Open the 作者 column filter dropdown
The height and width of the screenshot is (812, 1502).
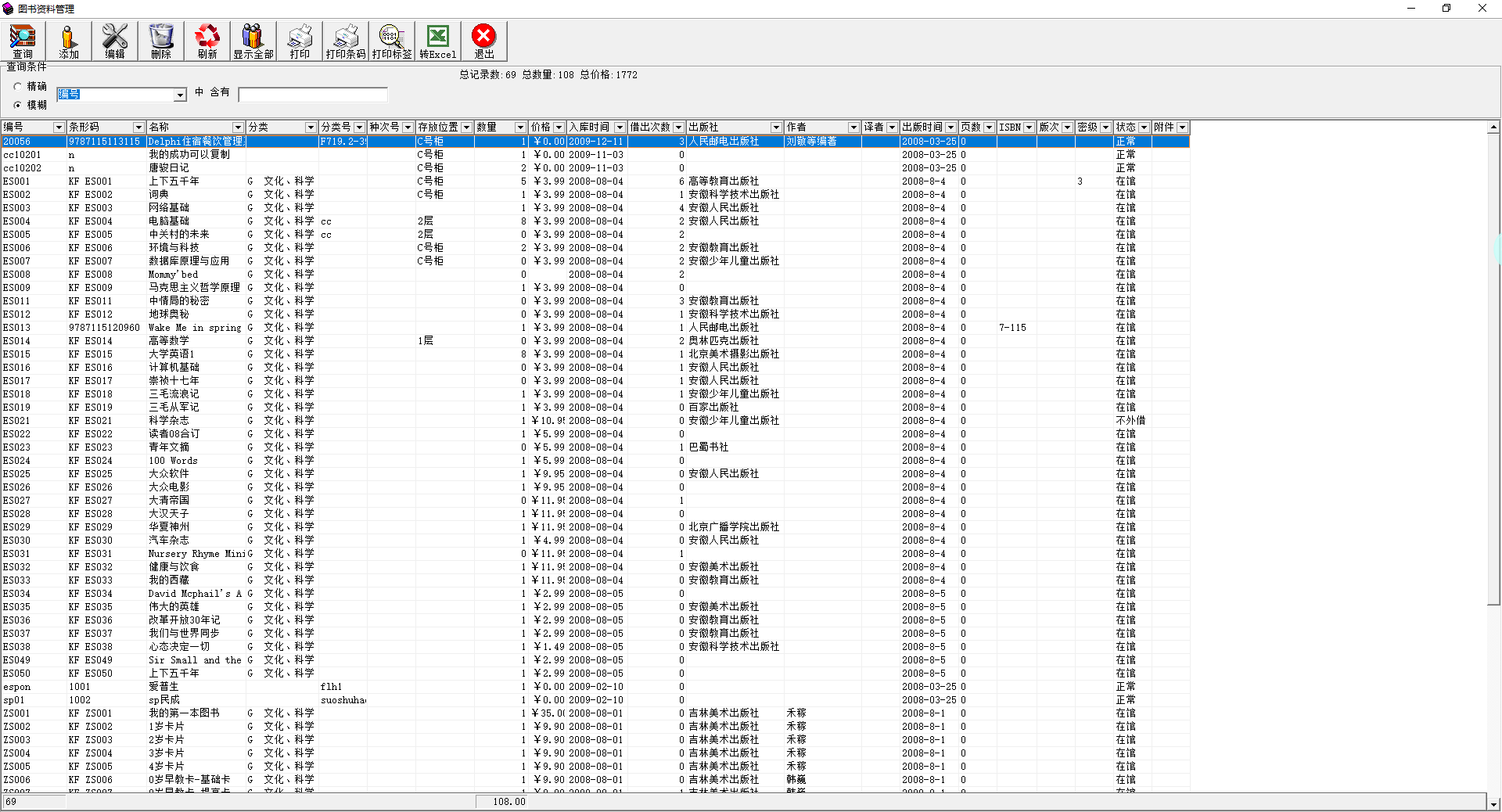point(853,128)
